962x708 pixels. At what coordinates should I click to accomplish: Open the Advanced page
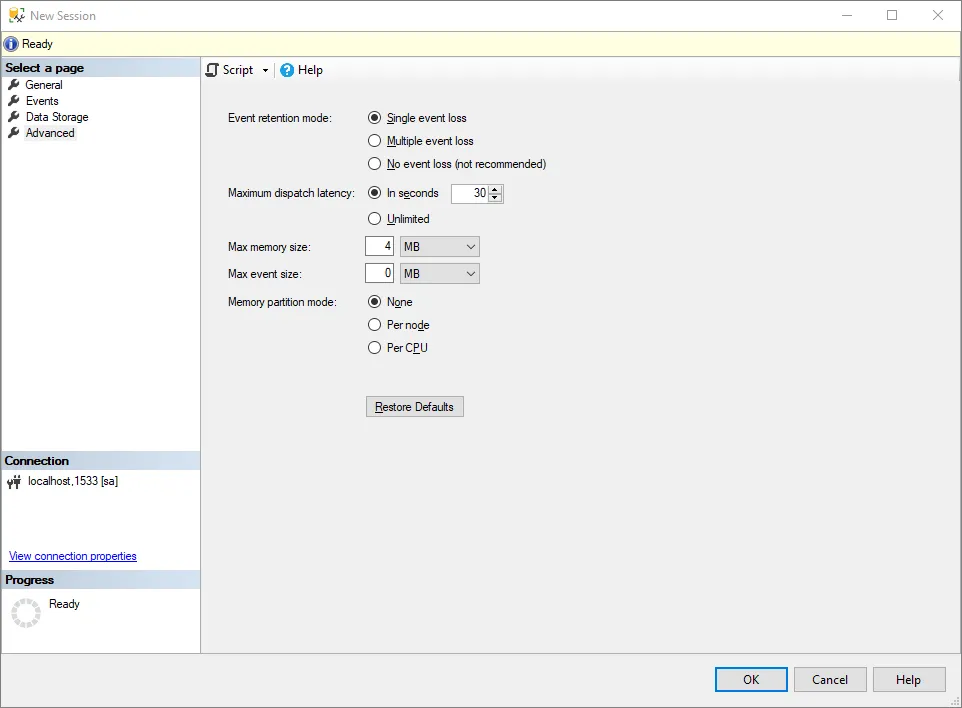click(50, 133)
